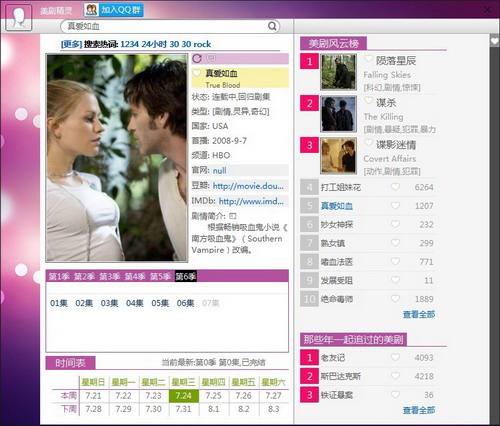Toggle favorite heart for 绝命毒师
Screen dimensions: 500x426
395,299
